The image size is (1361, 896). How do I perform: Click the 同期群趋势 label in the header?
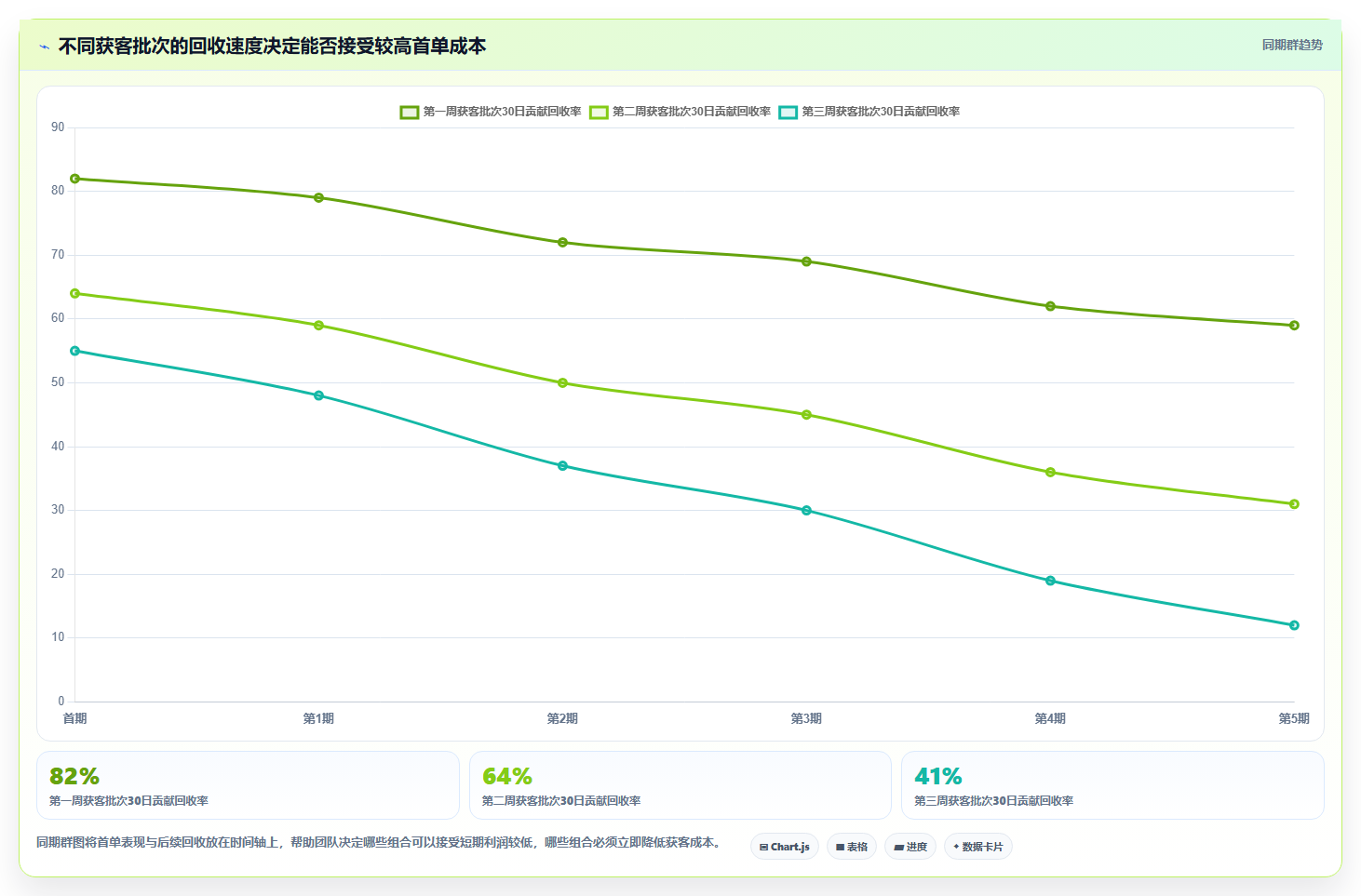click(x=1292, y=45)
